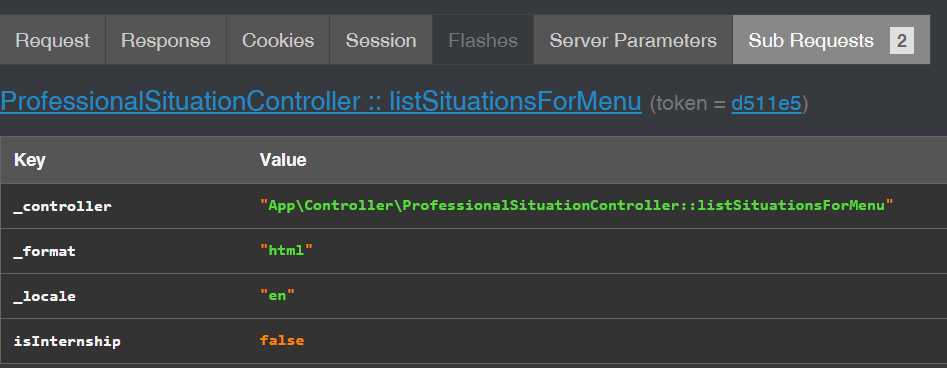
Task: Click the Sub Requests count badge 2
Action: (902, 40)
